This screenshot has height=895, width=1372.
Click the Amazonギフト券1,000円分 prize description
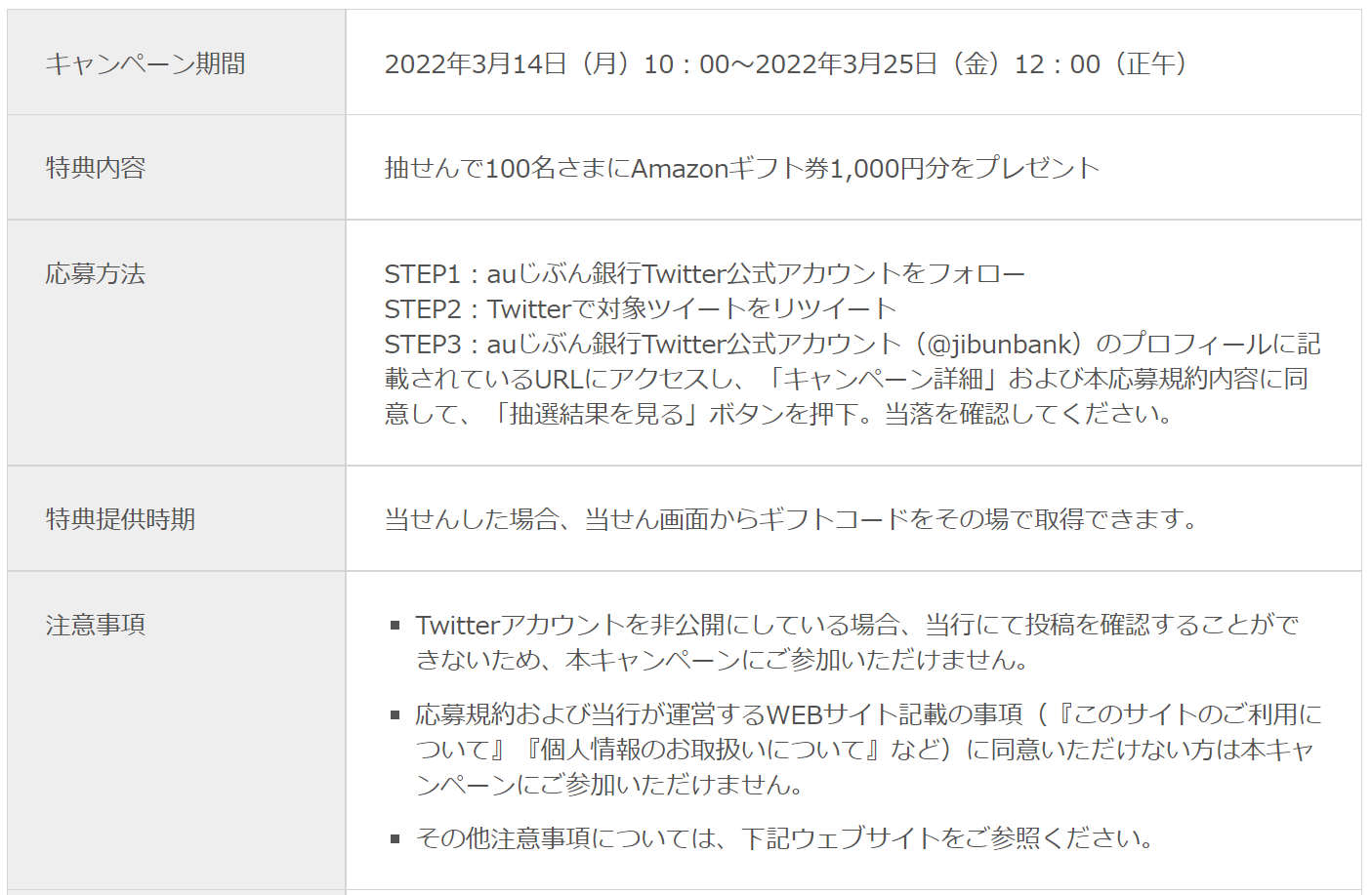[742, 169]
